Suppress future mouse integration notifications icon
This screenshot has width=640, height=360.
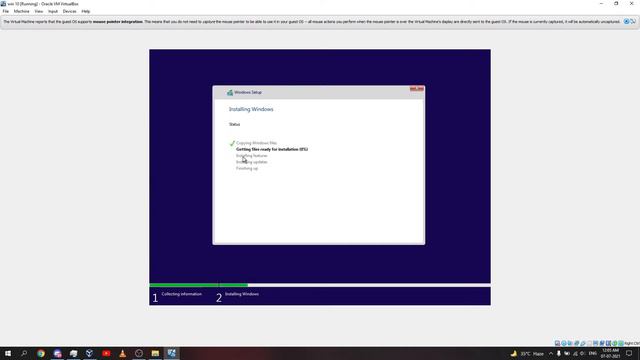coord(633,22)
